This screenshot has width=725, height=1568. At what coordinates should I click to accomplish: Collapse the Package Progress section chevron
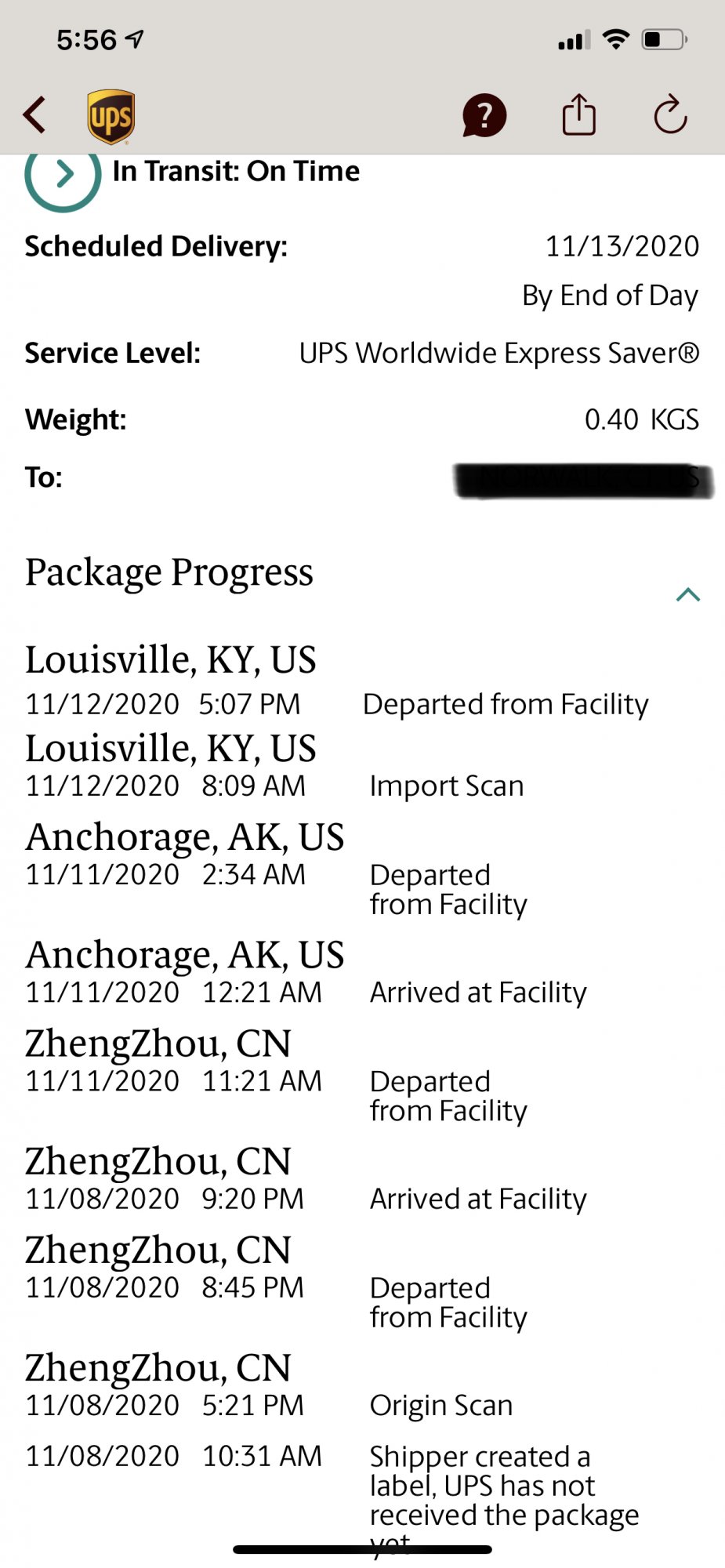coord(688,595)
